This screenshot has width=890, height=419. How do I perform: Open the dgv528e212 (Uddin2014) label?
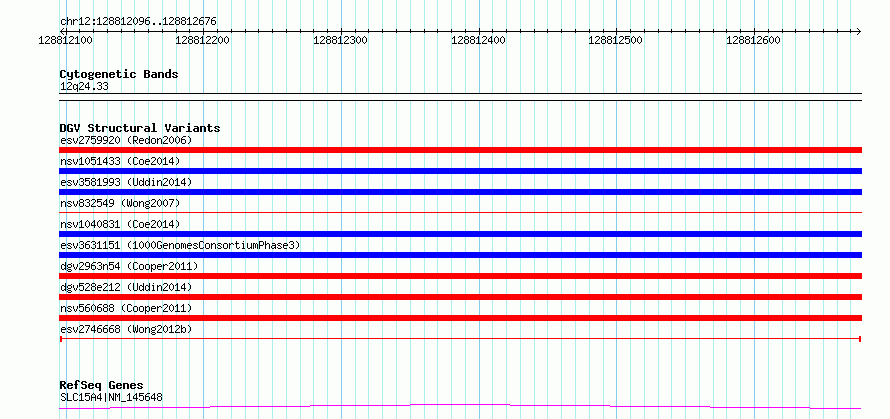pos(126,287)
